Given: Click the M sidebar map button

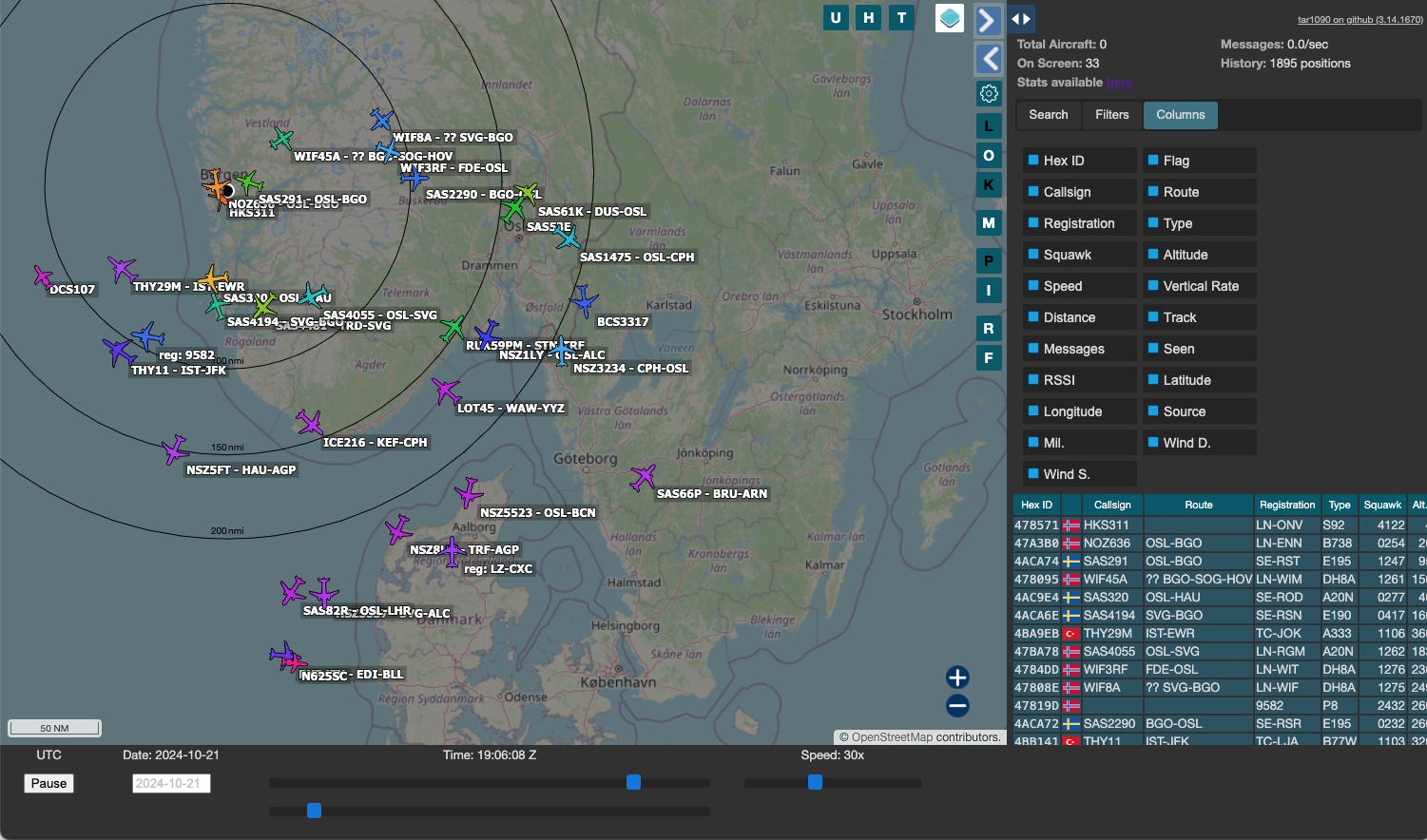Looking at the screenshot, I should [989, 223].
